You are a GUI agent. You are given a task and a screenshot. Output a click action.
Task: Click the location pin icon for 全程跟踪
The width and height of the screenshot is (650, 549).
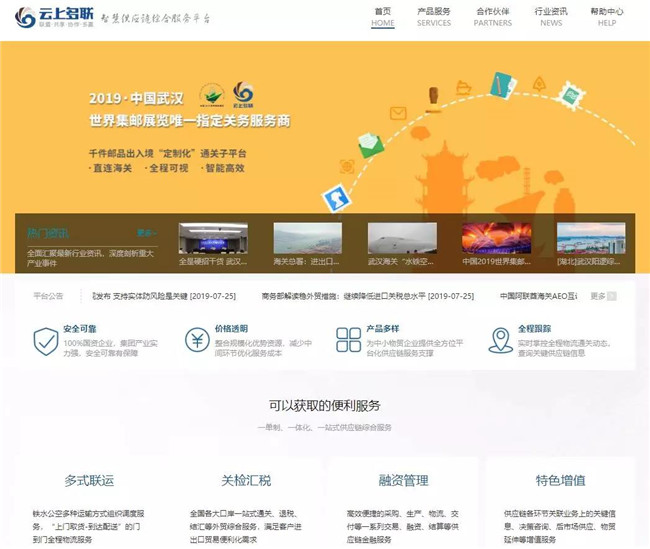pos(500,340)
